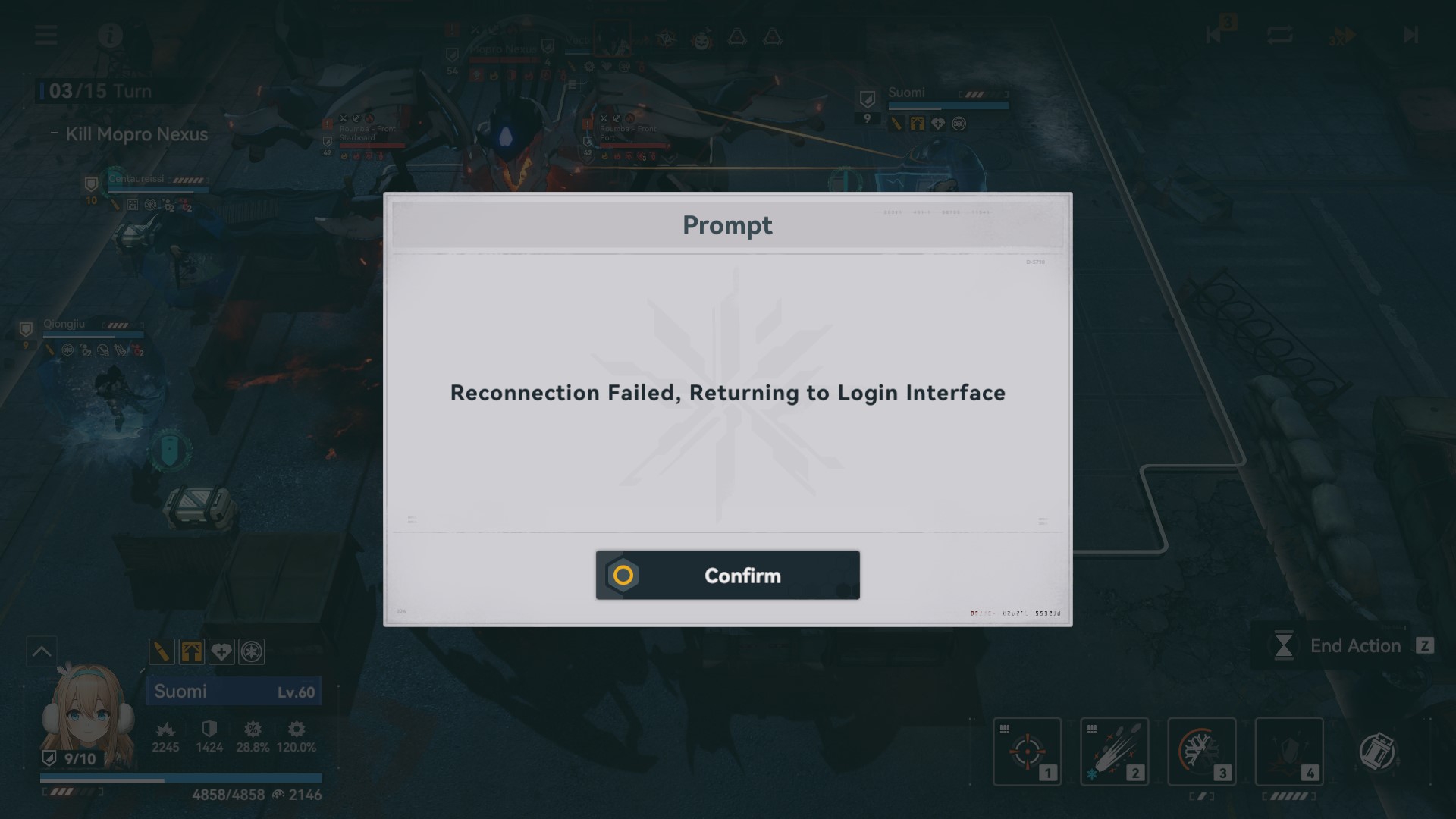Toggle the 3x battle speed
Screen dimensions: 1456x819
tap(1341, 36)
